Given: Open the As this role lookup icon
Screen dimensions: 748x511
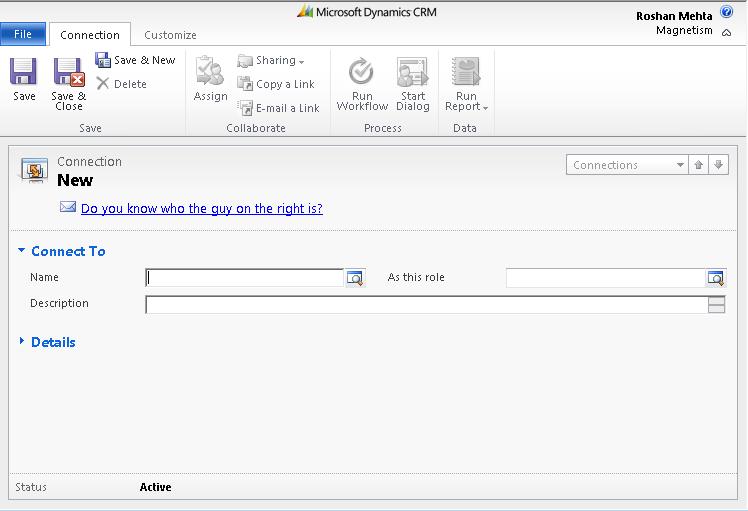Looking at the screenshot, I should (715, 278).
